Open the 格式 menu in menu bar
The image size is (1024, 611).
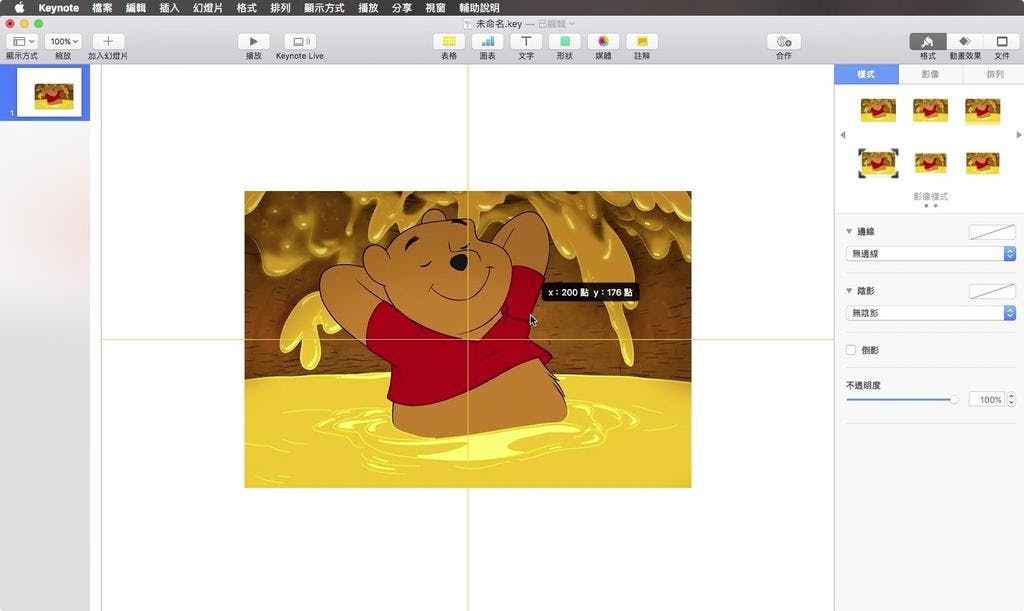tap(247, 8)
